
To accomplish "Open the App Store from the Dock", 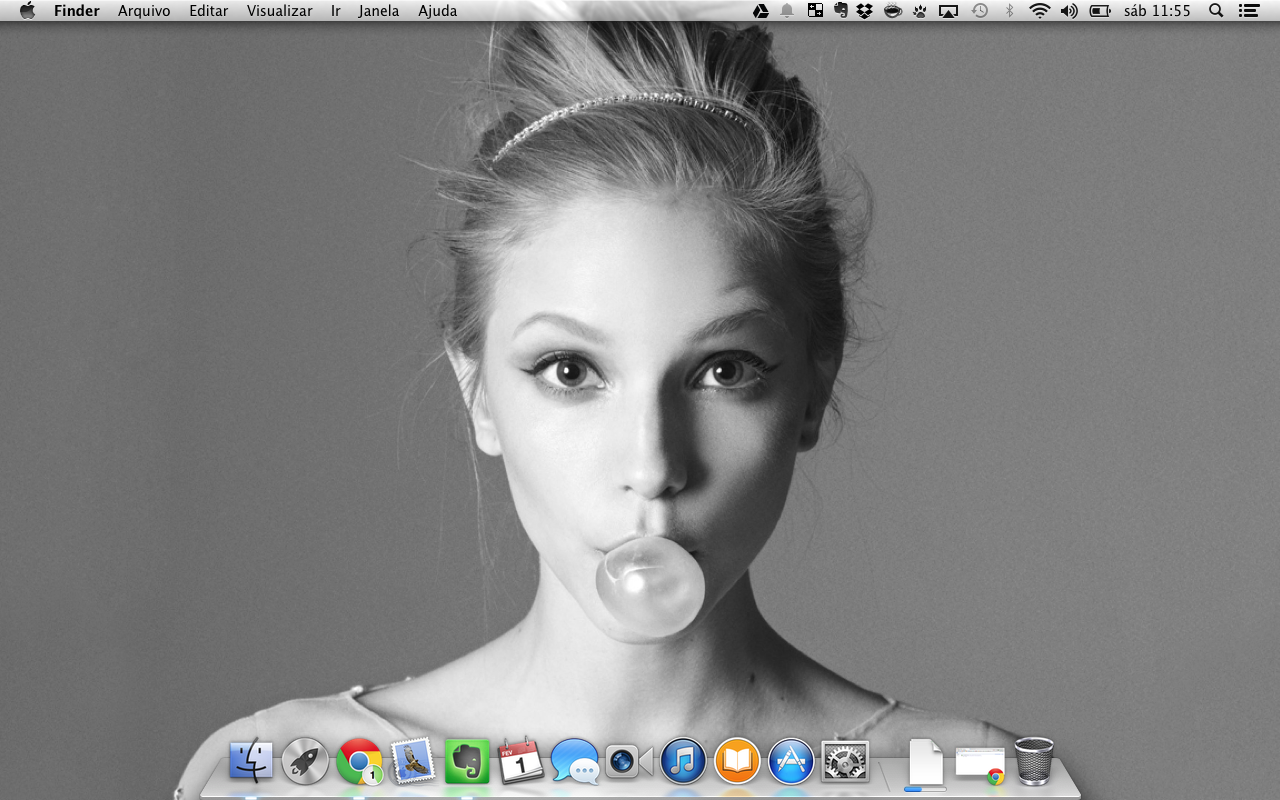I will click(791, 761).
